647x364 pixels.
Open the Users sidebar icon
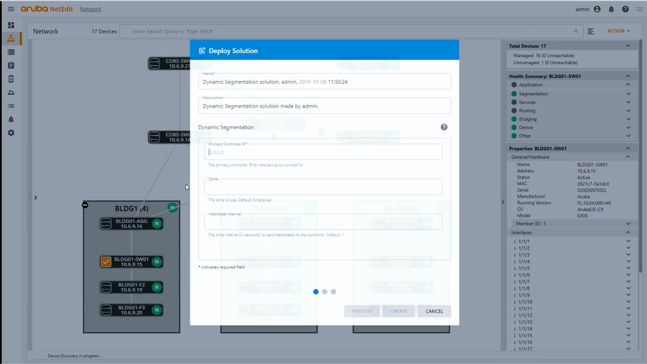coord(11,92)
